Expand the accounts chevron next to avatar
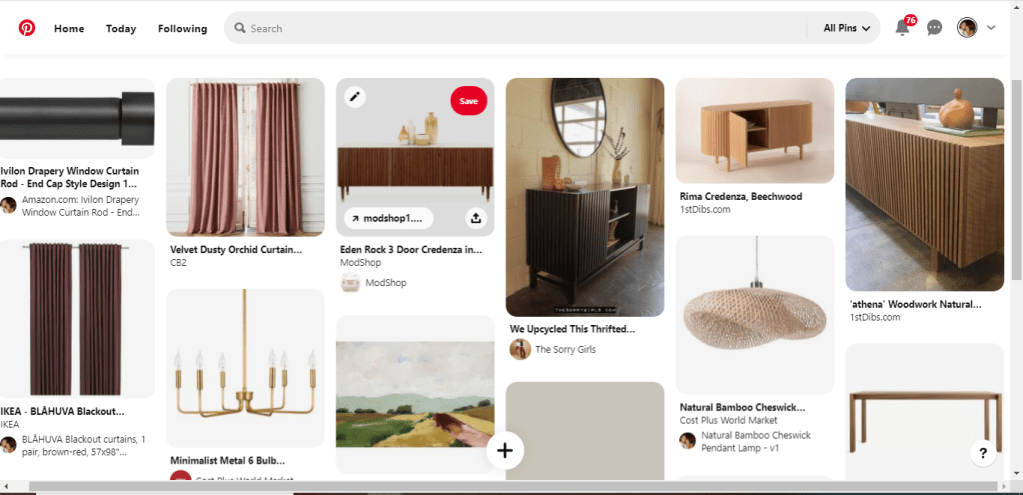Viewport: 1023px width, 495px height. pos(991,28)
